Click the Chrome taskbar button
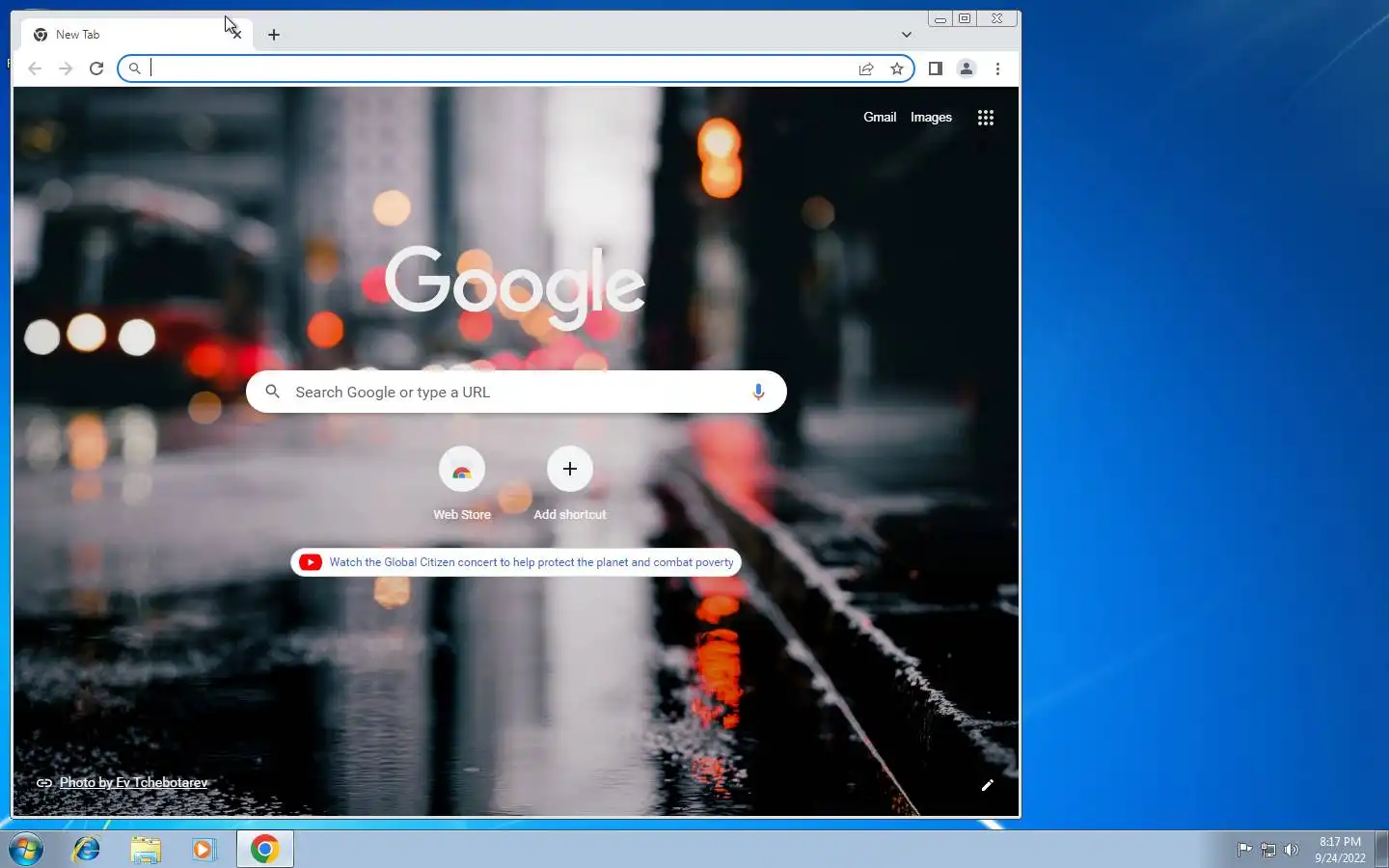The image size is (1389, 868). coord(265,849)
